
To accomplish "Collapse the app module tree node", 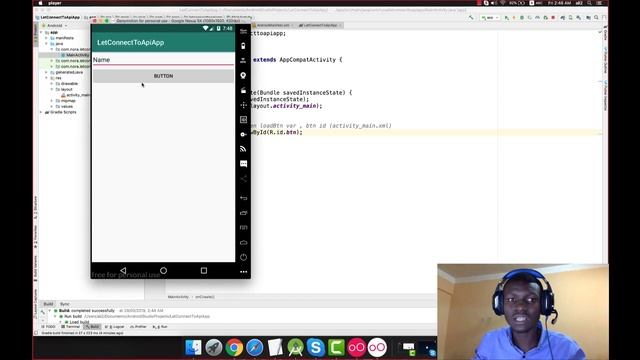I will pyautogui.click(x=41, y=32).
